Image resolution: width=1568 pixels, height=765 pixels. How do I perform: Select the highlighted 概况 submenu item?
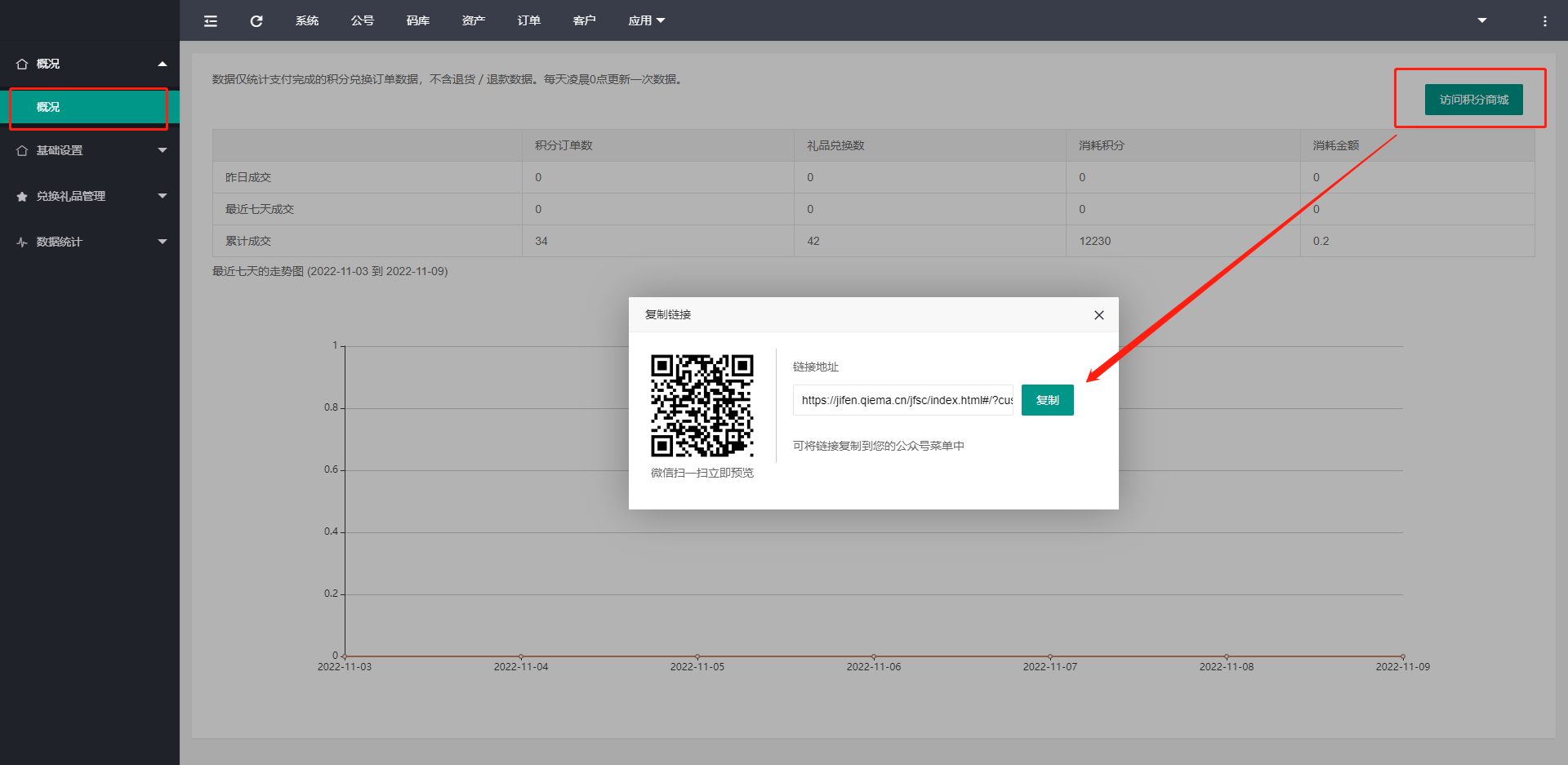(88, 107)
